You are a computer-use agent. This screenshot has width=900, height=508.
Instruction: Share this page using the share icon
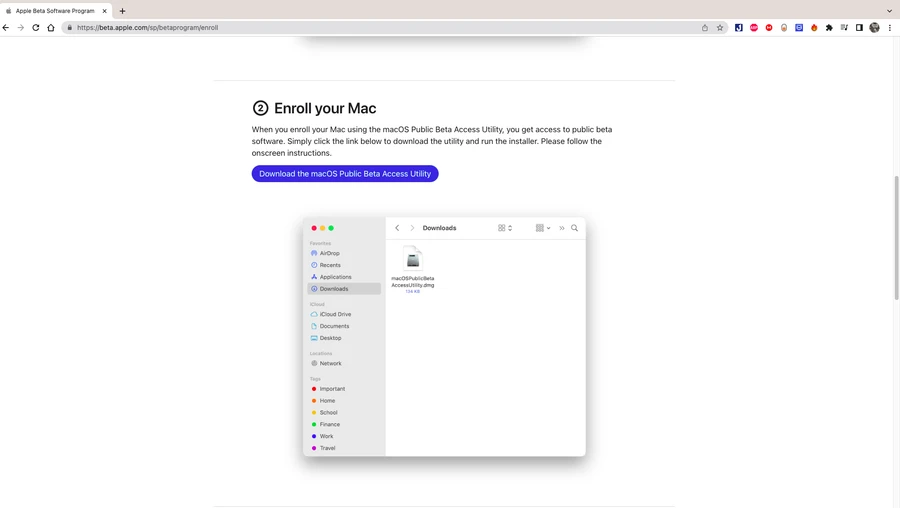[705, 28]
